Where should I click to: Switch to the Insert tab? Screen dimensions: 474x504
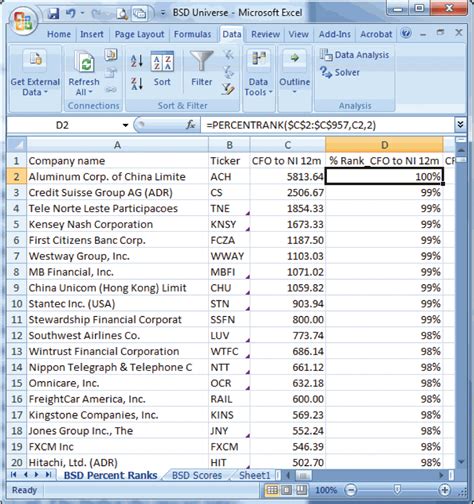(92, 34)
